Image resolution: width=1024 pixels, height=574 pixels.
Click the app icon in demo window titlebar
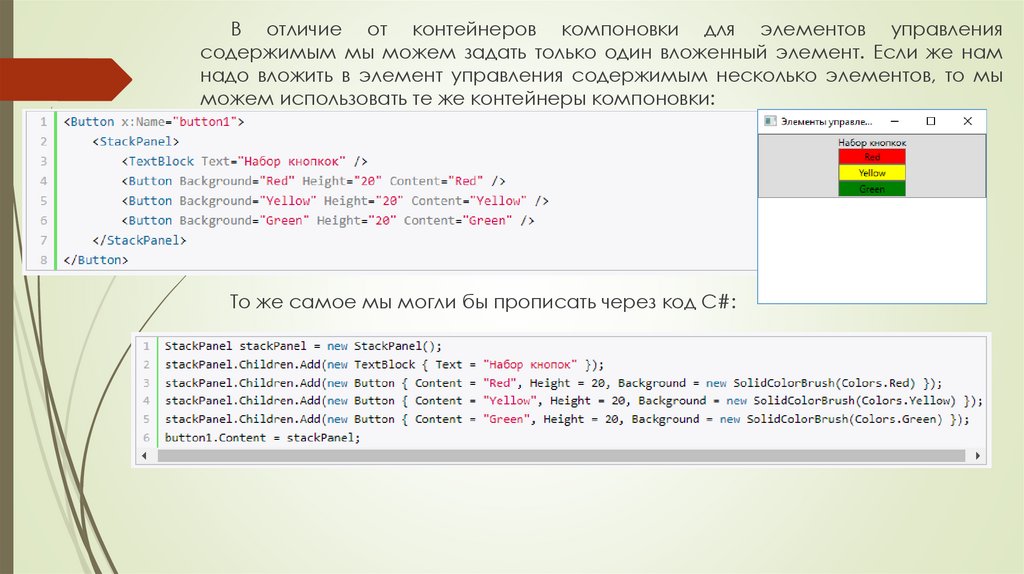coord(770,121)
